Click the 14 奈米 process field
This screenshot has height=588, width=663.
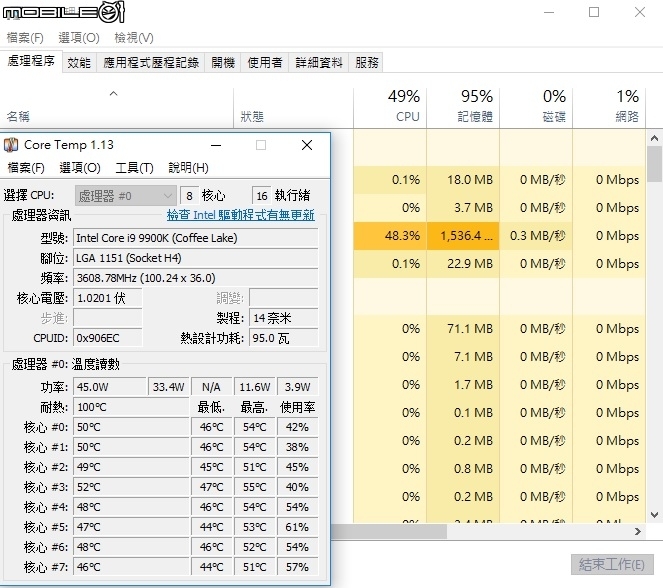(283, 318)
